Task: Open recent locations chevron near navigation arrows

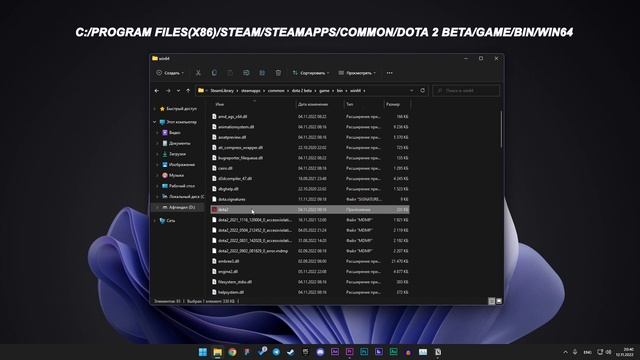Action: tap(178, 91)
